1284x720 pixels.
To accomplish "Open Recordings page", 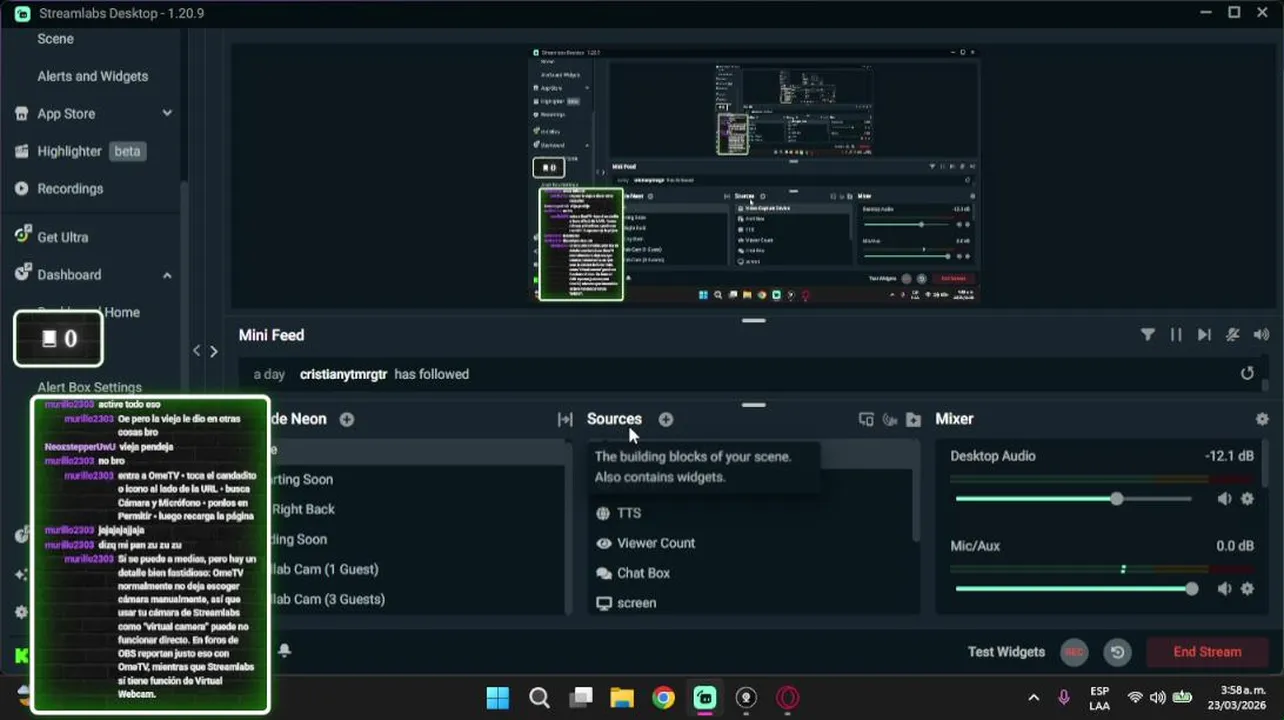I will point(70,188).
